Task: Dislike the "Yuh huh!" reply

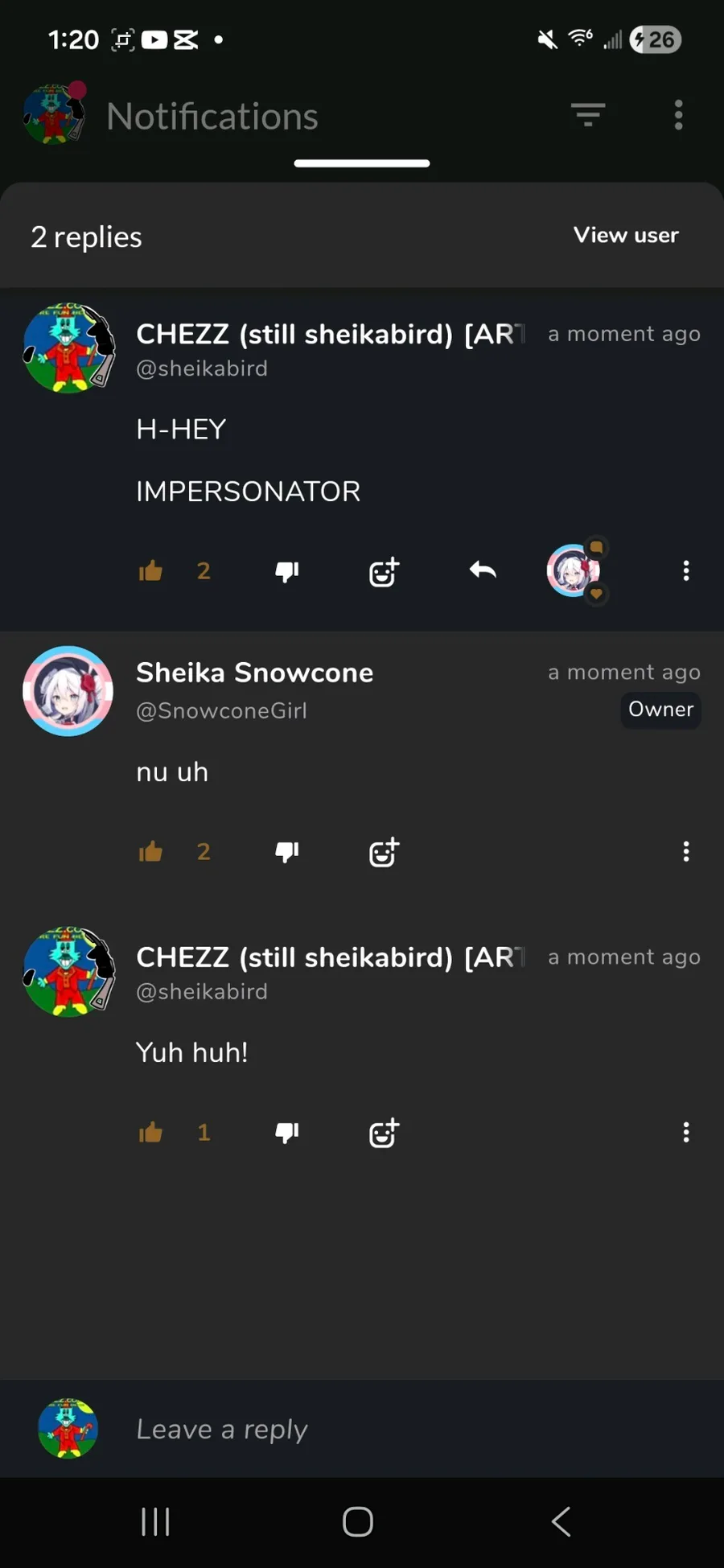Action: (287, 1133)
